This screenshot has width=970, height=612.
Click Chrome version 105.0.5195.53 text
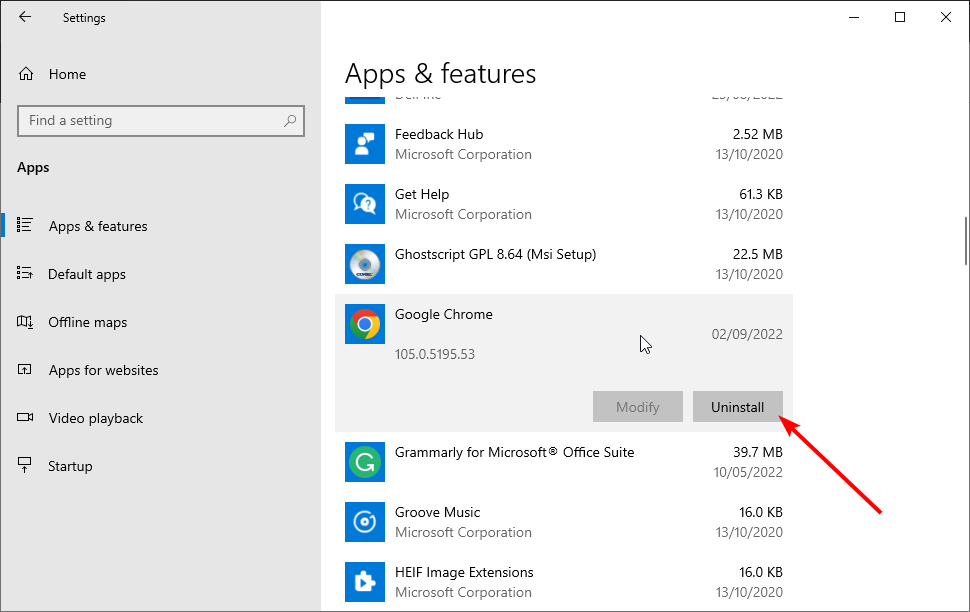pyautogui.click(x=435, y=355)
